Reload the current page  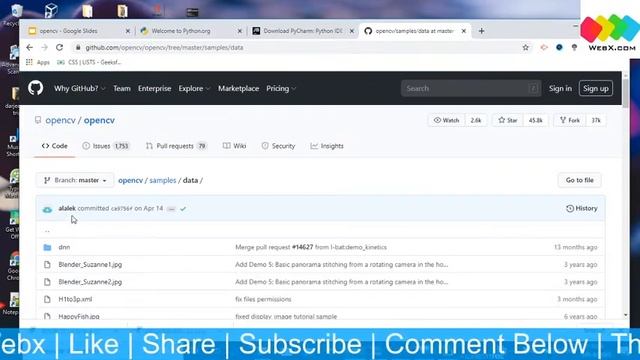[x=60, y=47]
